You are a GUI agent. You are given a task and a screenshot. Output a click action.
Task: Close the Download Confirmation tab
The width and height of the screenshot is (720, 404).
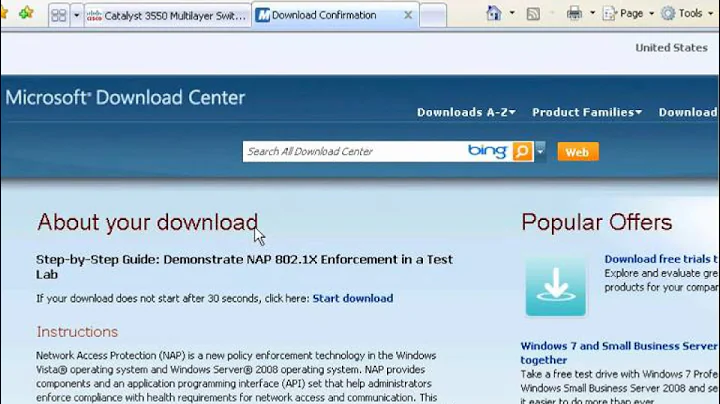tap(408, 15)
